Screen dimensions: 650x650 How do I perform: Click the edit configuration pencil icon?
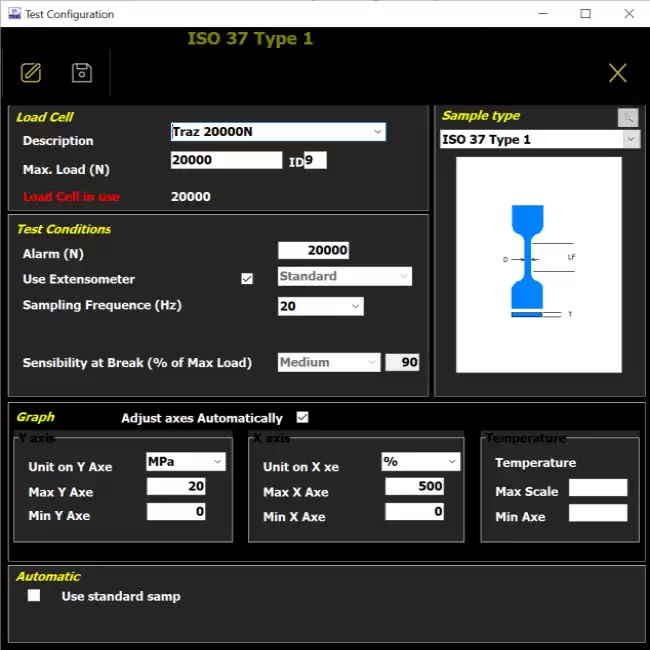31,72
